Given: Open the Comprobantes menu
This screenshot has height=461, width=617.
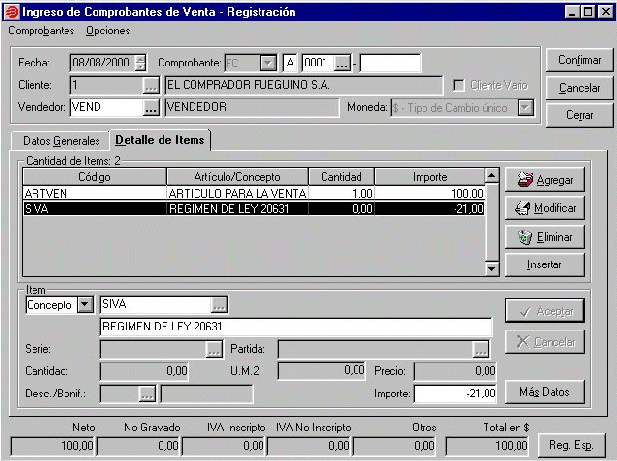Looking at the screenshot, I should (41, 31).
